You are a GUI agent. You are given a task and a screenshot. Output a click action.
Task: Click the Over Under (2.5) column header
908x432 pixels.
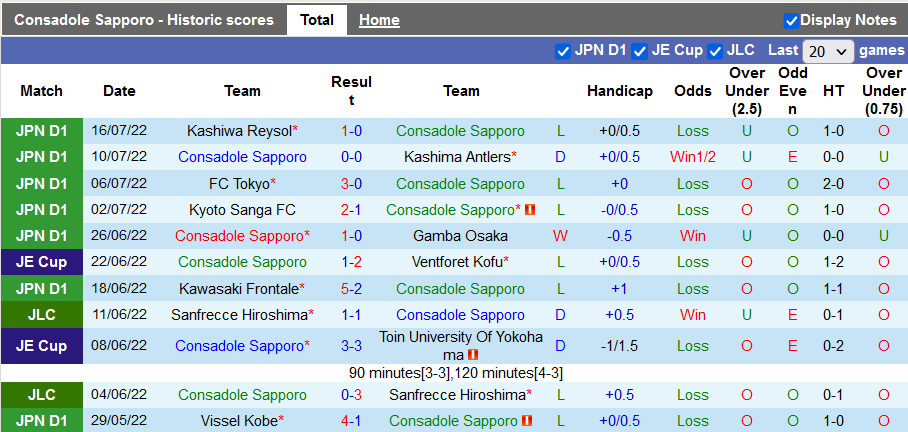tap(746, 91)
